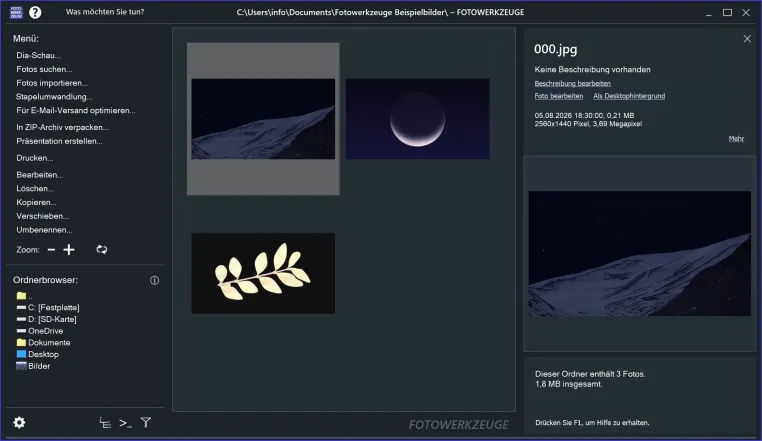Choose Für E-Mail-Versand optimieren...
Viewport: 762px width, 441px height.
pos(76,110)
